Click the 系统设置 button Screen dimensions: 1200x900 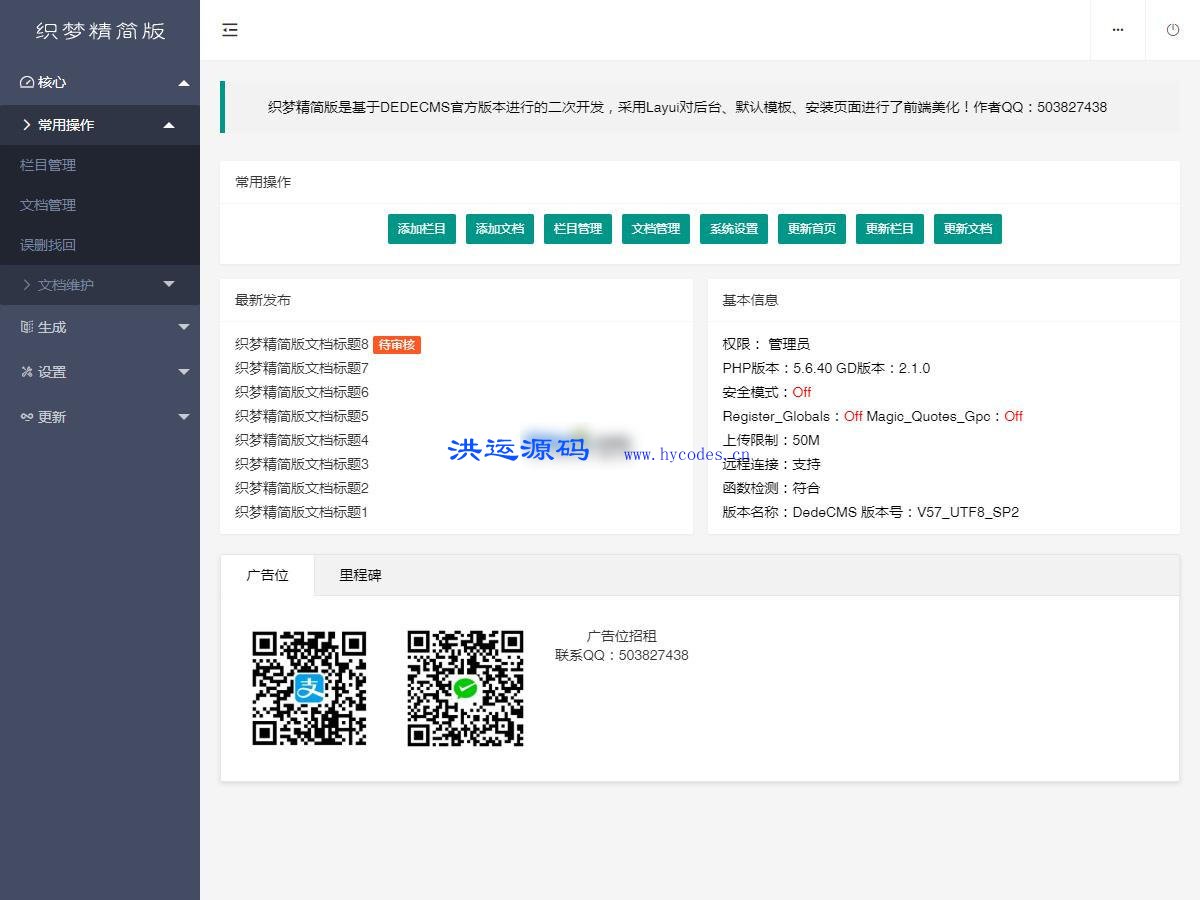(734, 229)
